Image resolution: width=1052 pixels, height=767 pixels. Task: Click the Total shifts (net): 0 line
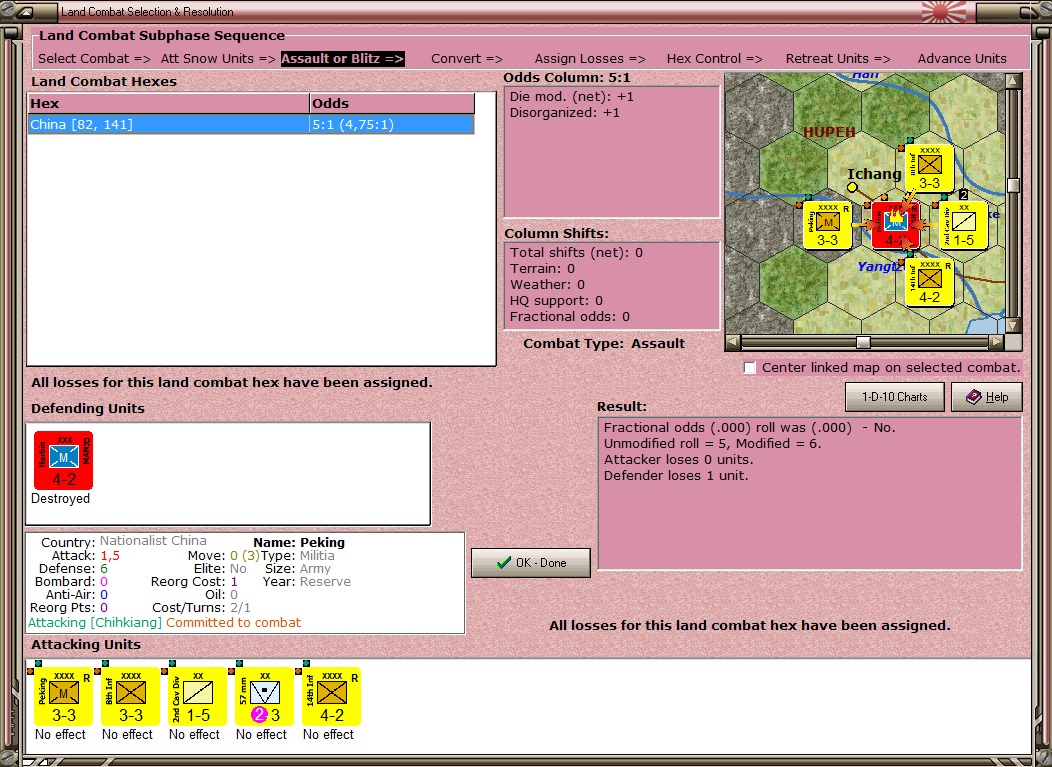tap(576, 252)
